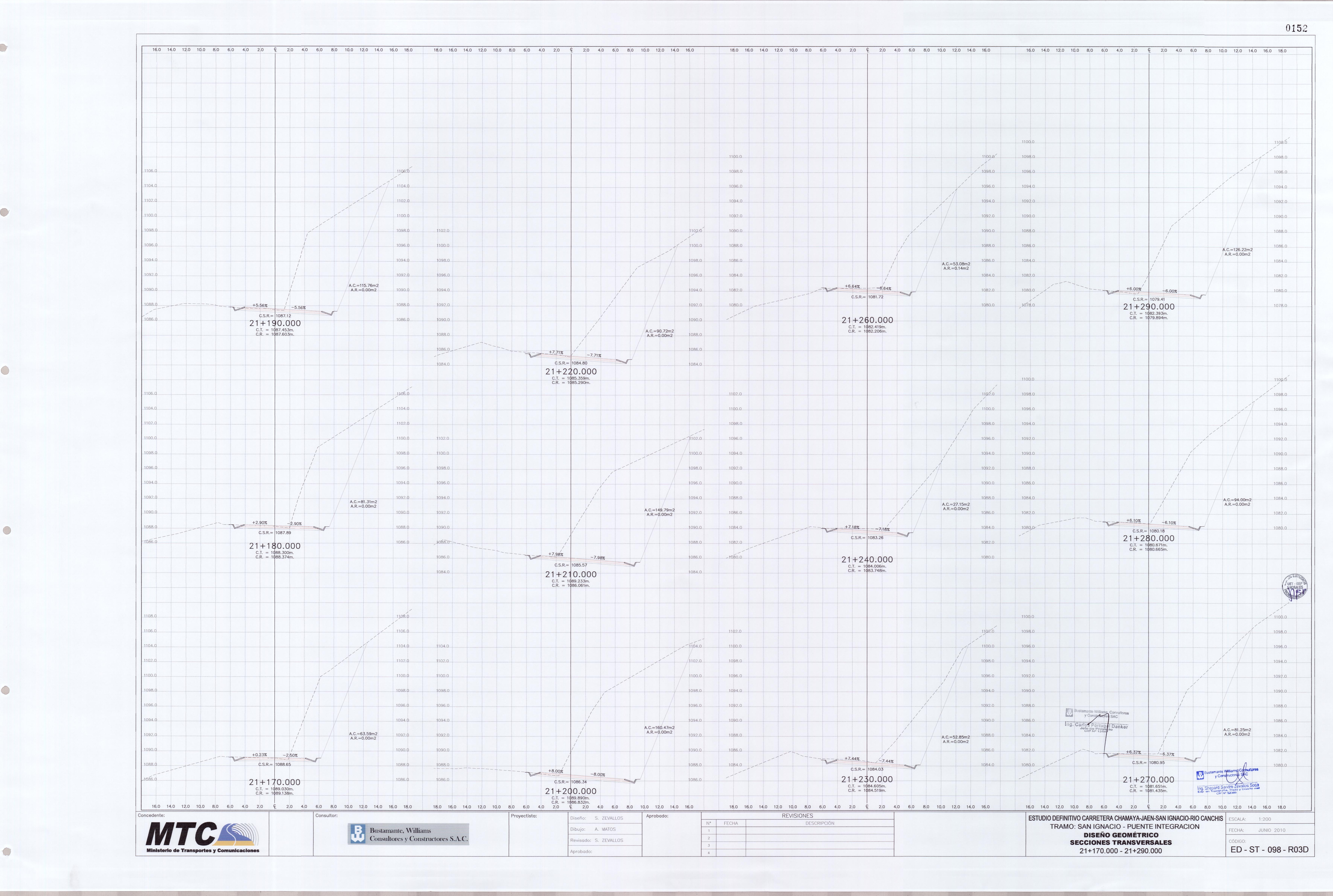Click subgrade elevation C.S.R.= 1081.72

(x=867, y=297)
